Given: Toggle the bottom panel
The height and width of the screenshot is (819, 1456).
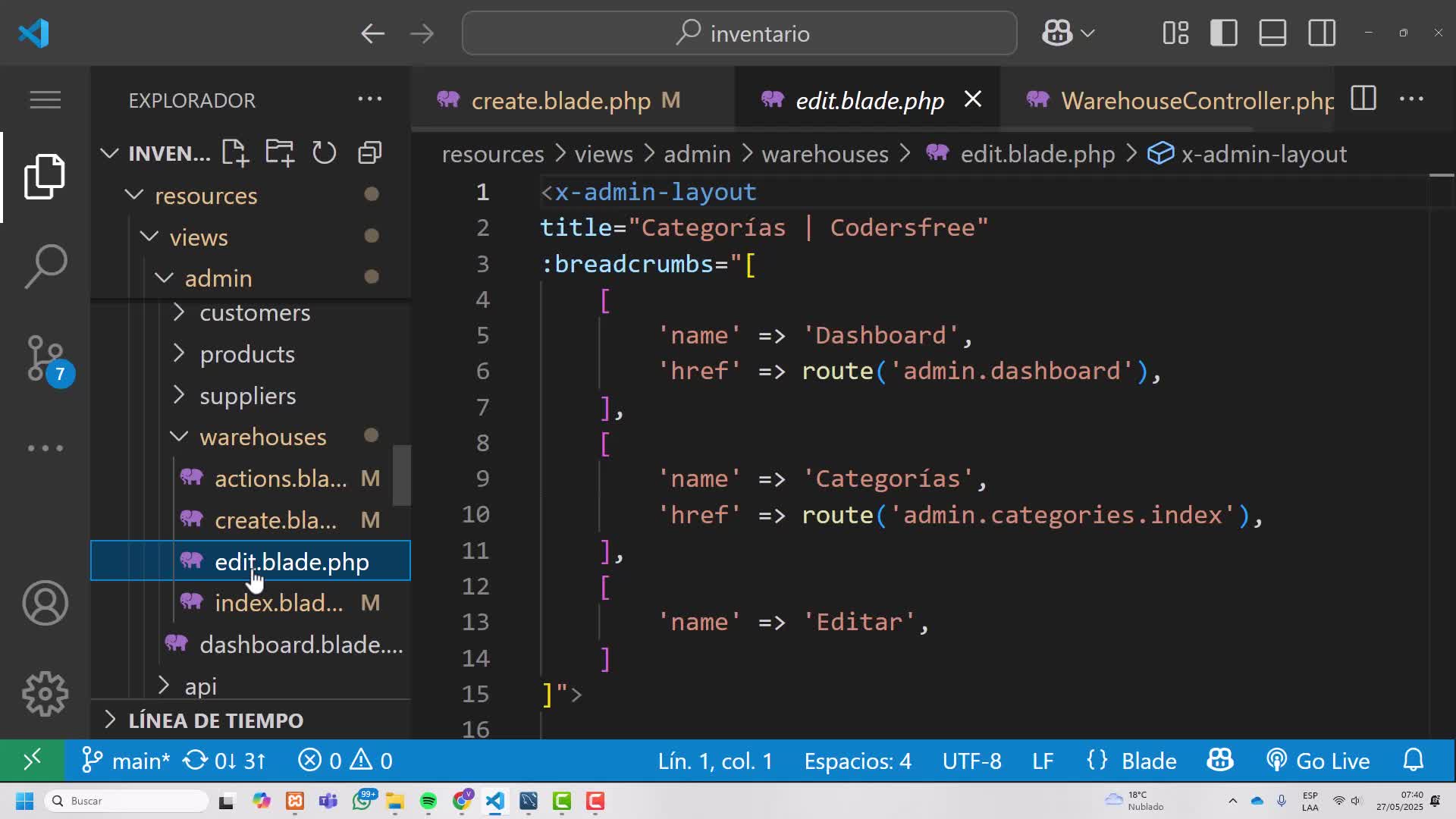Looking at the screenshot, I should click(1272, 33).
